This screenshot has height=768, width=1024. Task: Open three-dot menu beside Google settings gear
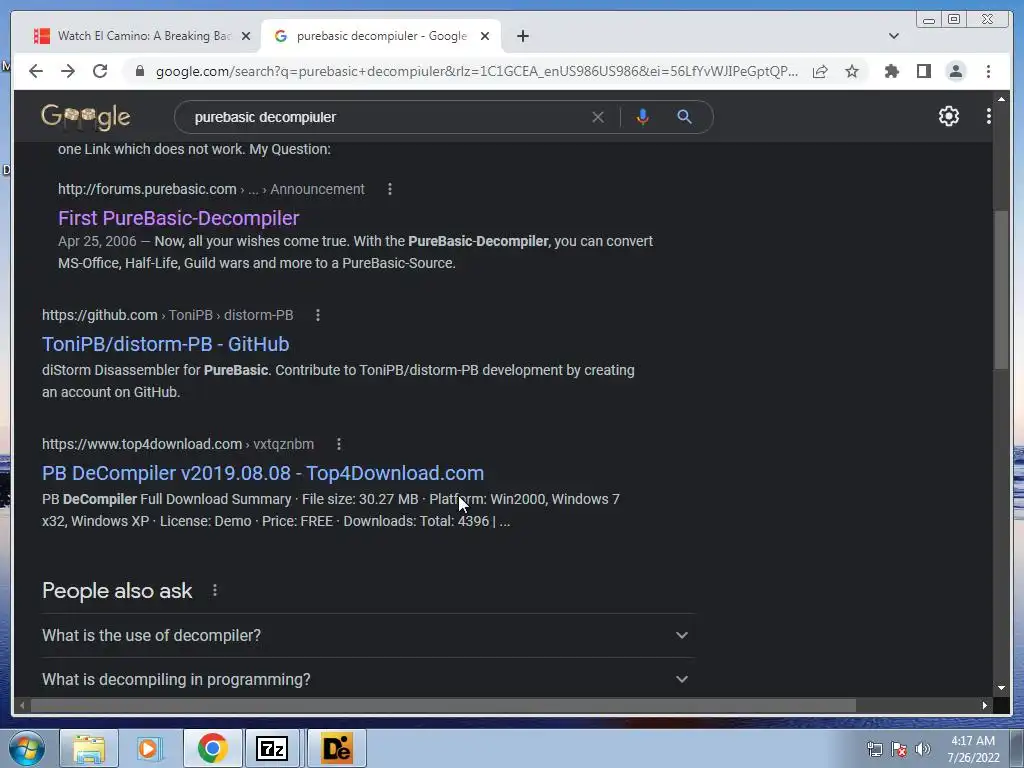(x=988, y=116)
